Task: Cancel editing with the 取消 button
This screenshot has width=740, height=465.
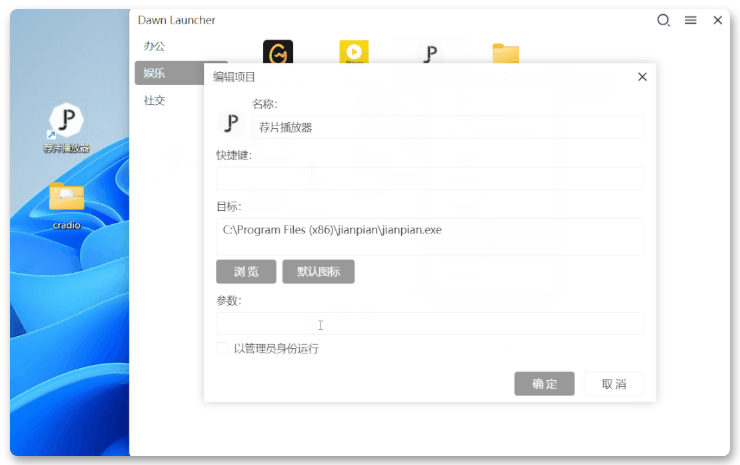Action: [613, 384]
